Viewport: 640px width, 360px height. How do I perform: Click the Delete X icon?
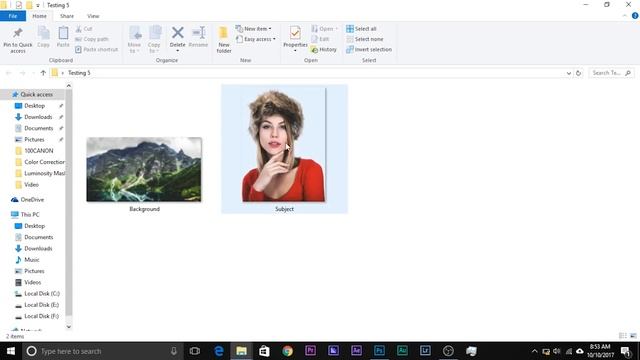coord(178,33)
